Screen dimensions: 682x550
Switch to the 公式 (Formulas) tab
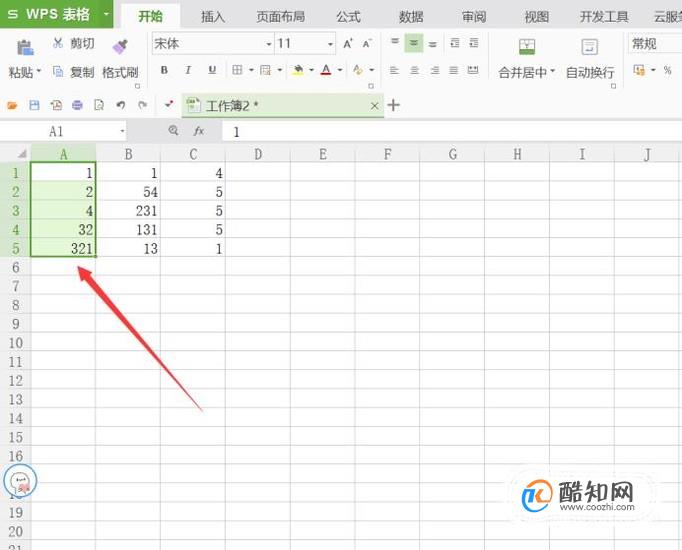[x=348, y=17]
